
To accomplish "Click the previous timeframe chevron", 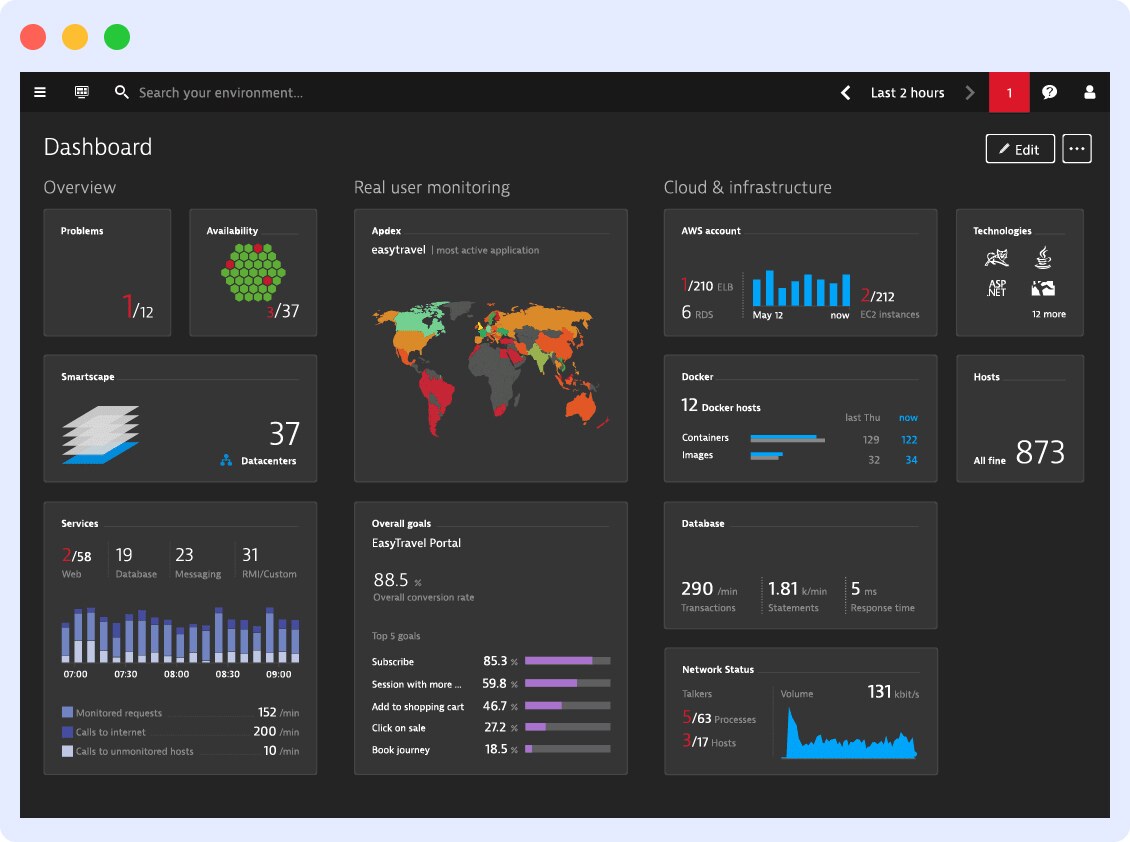I will coord(845,92).
